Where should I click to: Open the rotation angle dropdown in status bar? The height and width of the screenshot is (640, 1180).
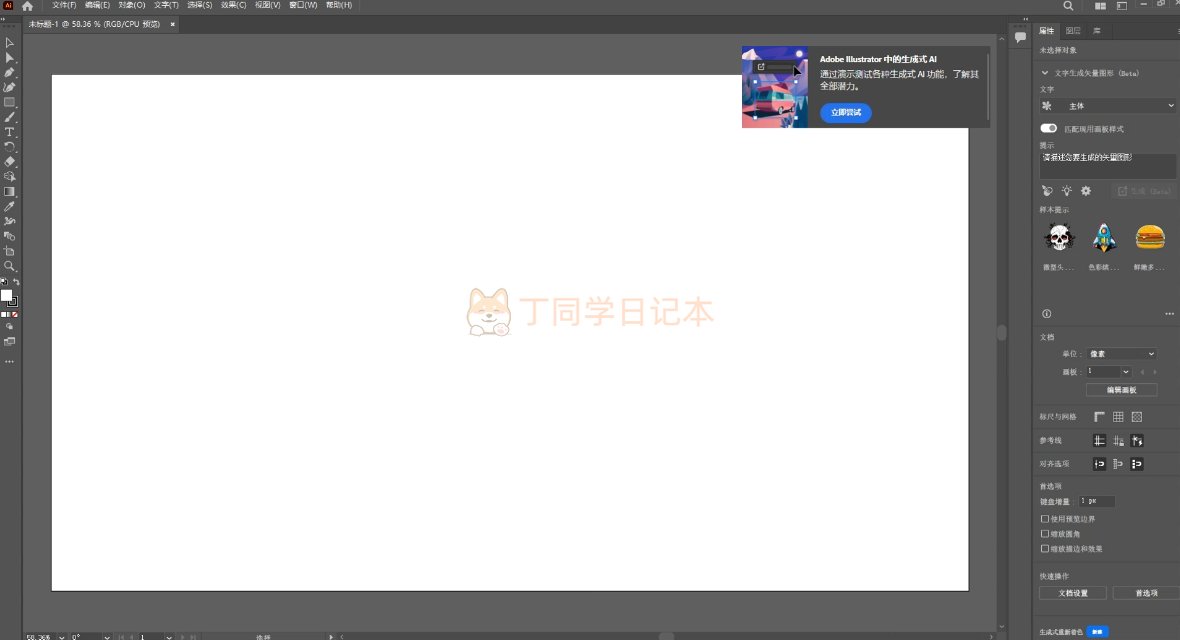[107, 637]
